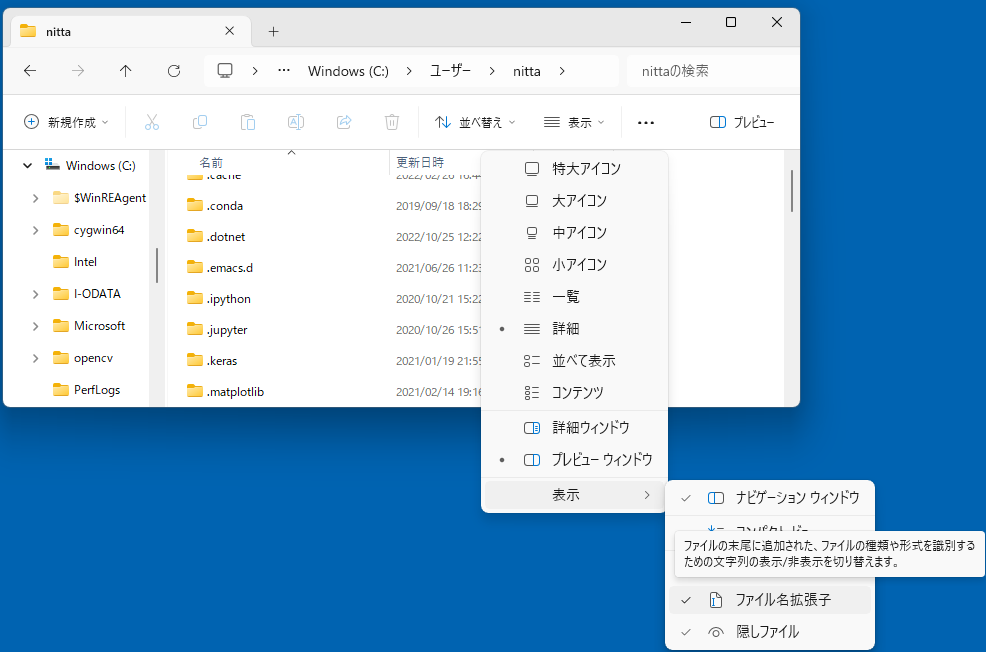
Task: Select 大アイコン view in menu
Action: [x=579, y=201]
